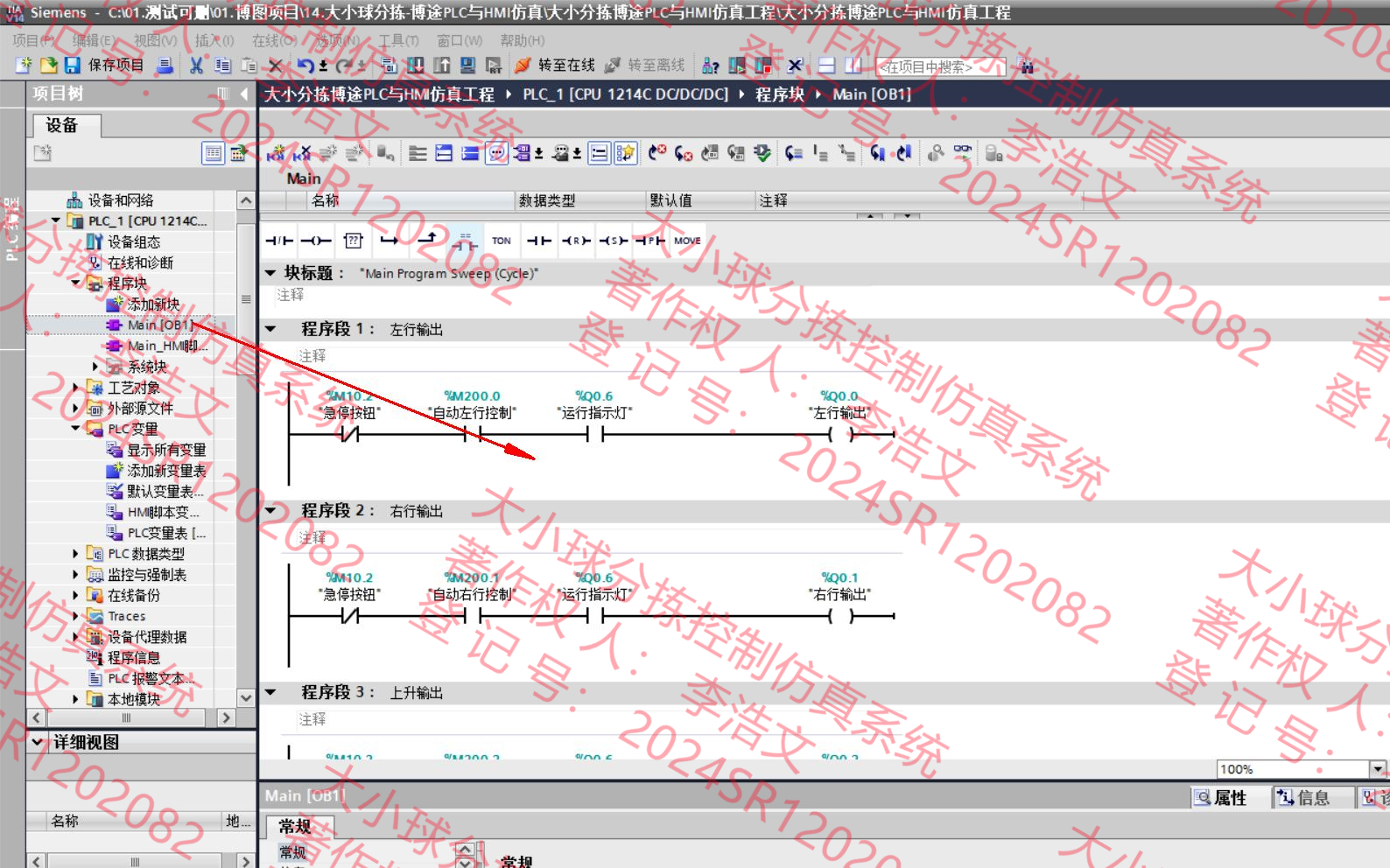
Task: Turn on monitoring with the glasses icon
Action: [962, 154]
